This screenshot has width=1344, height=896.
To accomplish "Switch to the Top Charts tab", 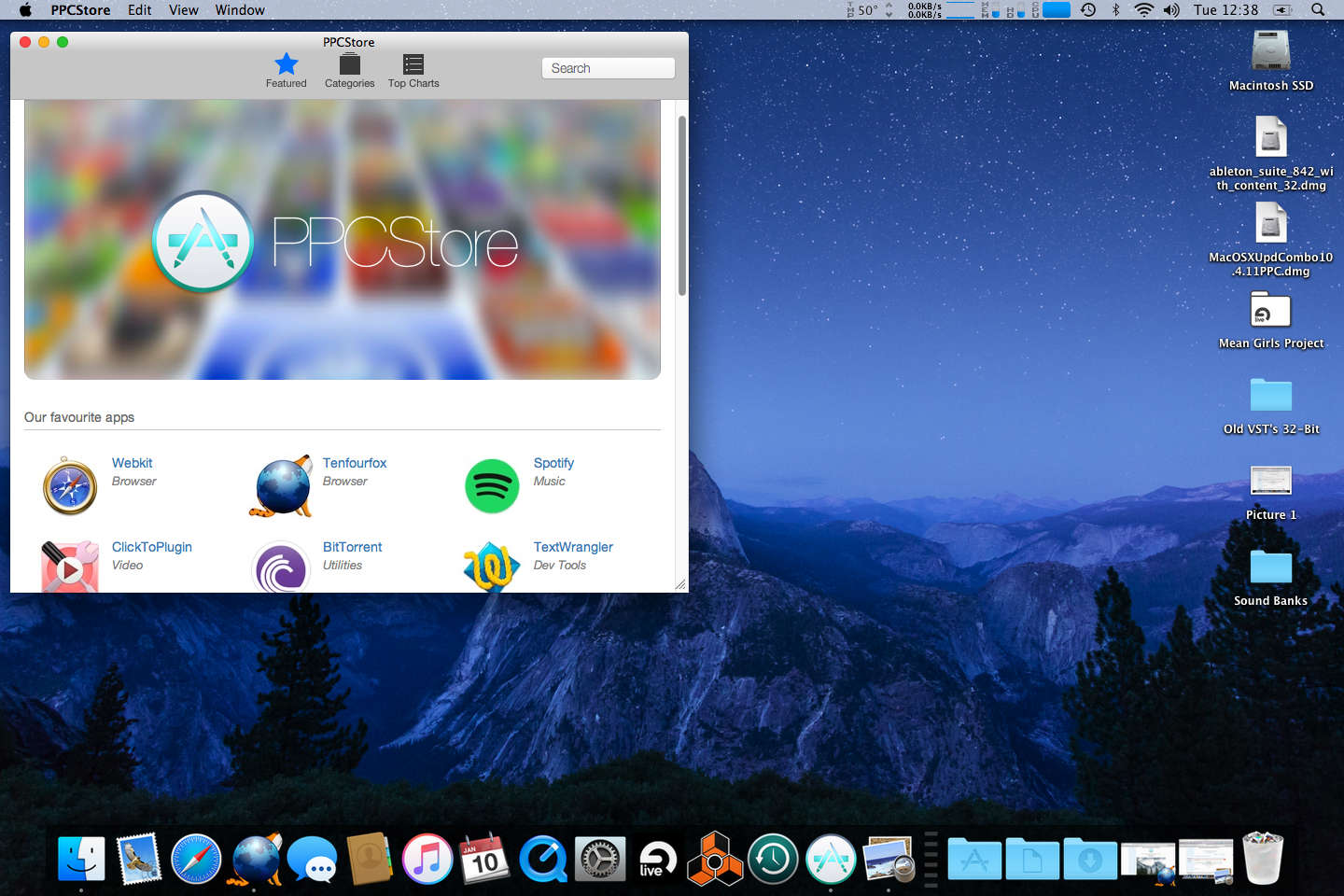I will [413, 71].
